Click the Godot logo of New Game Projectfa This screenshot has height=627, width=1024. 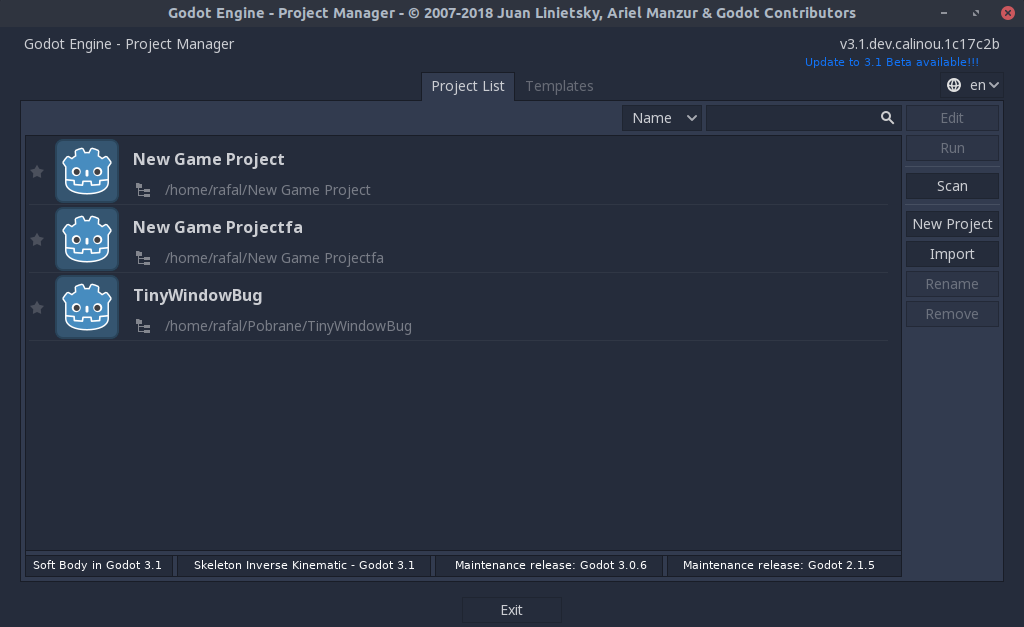(87, 239)
